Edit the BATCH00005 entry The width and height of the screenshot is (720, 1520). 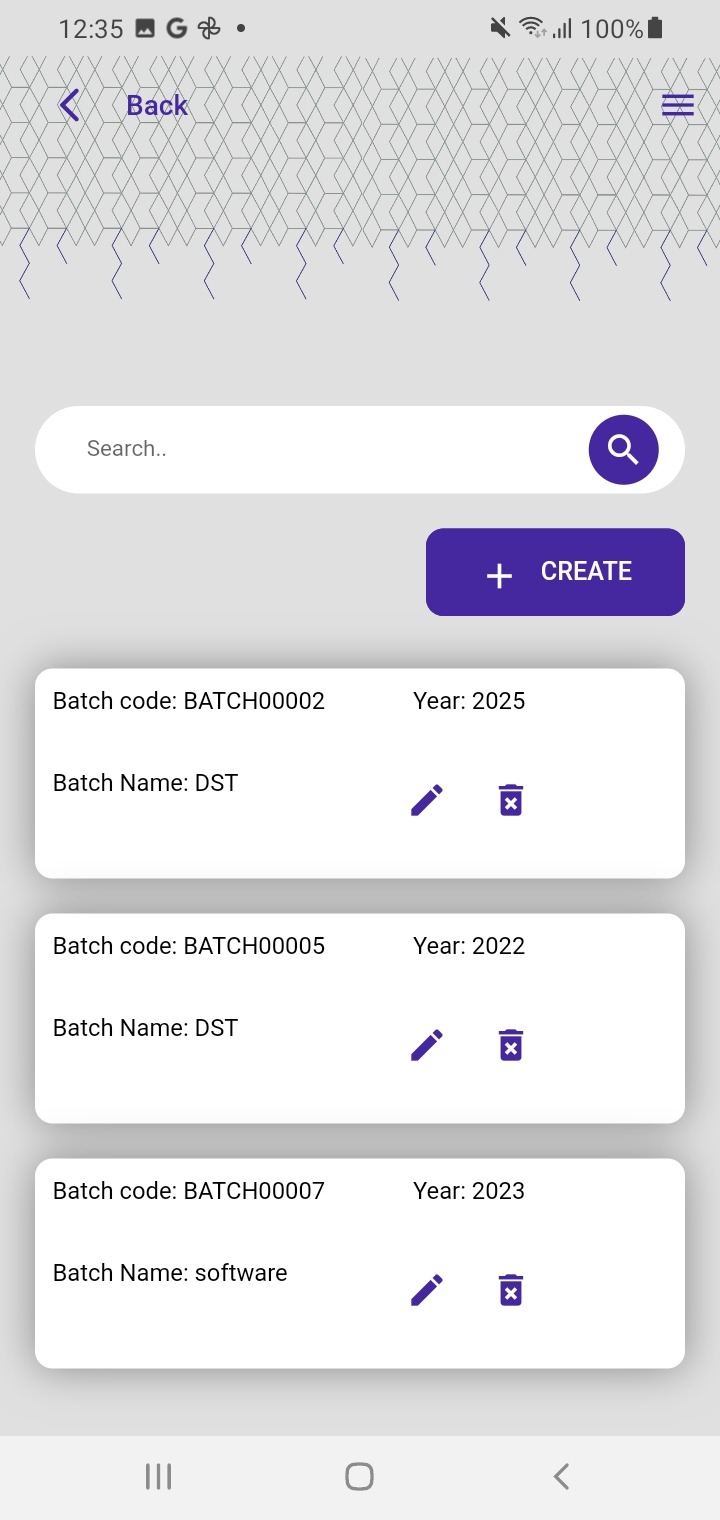point(427,1045)
